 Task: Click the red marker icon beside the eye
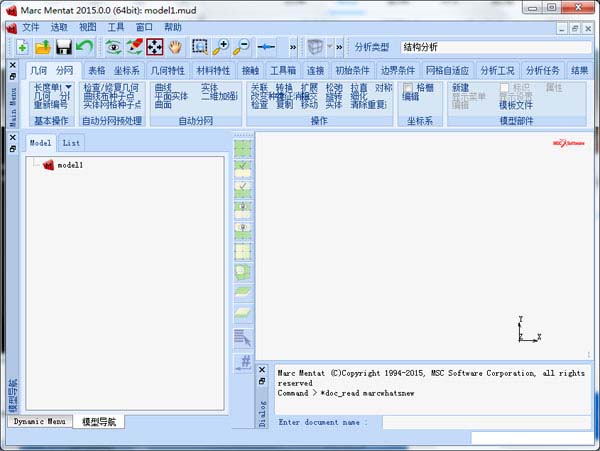click(135, 47)
